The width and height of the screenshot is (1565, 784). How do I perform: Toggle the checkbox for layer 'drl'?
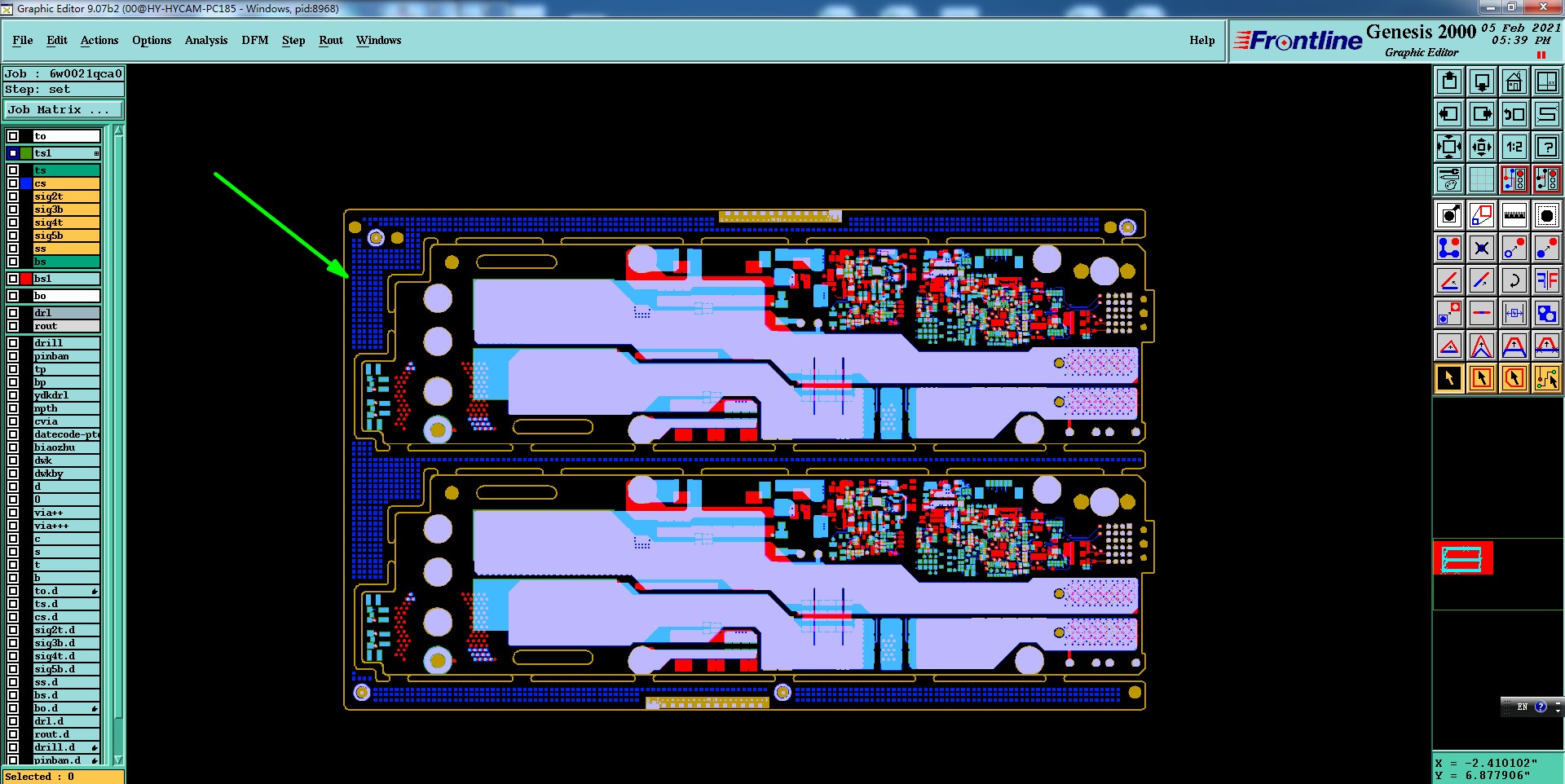[13, 313]
